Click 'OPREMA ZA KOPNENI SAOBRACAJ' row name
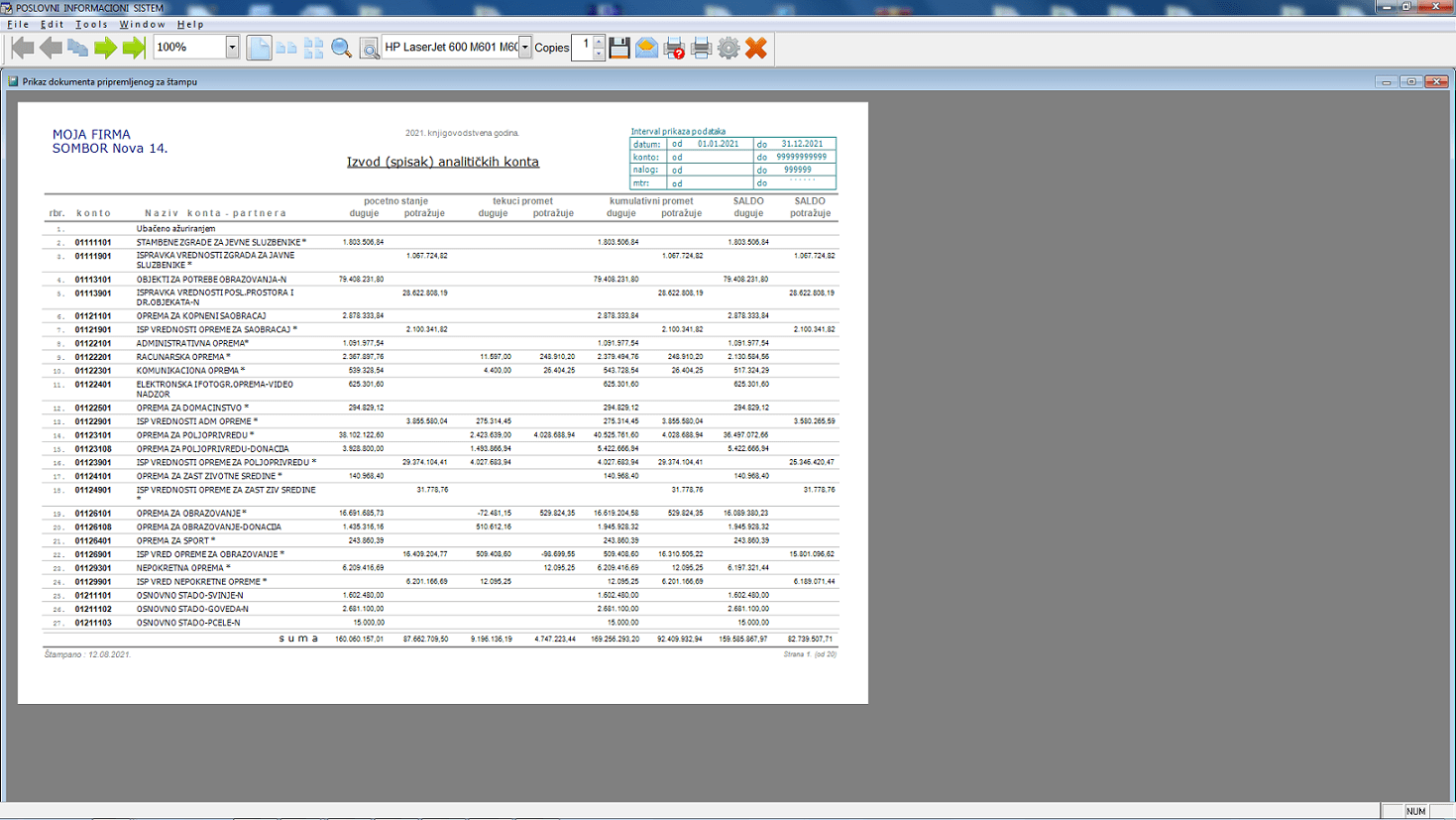The width and height of the screenshot is (1456, 820). (x=201, y=316)
